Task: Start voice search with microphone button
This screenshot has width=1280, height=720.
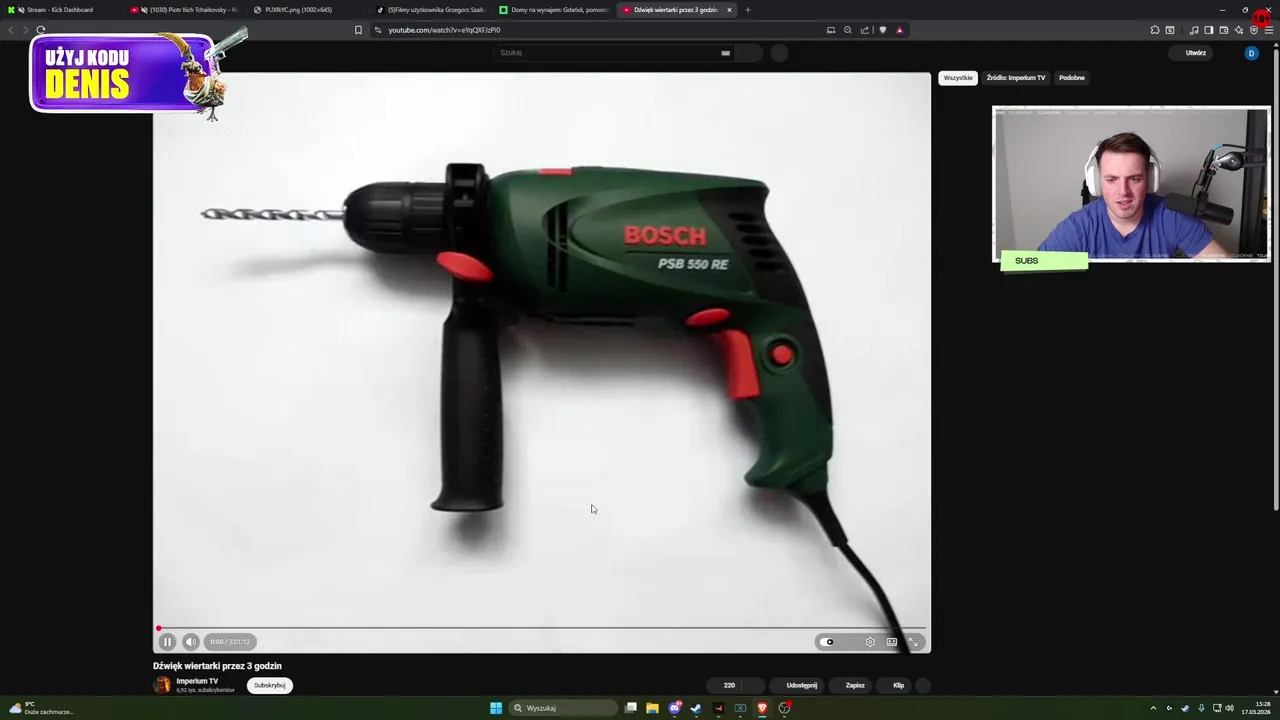Action: click(779, 53)
